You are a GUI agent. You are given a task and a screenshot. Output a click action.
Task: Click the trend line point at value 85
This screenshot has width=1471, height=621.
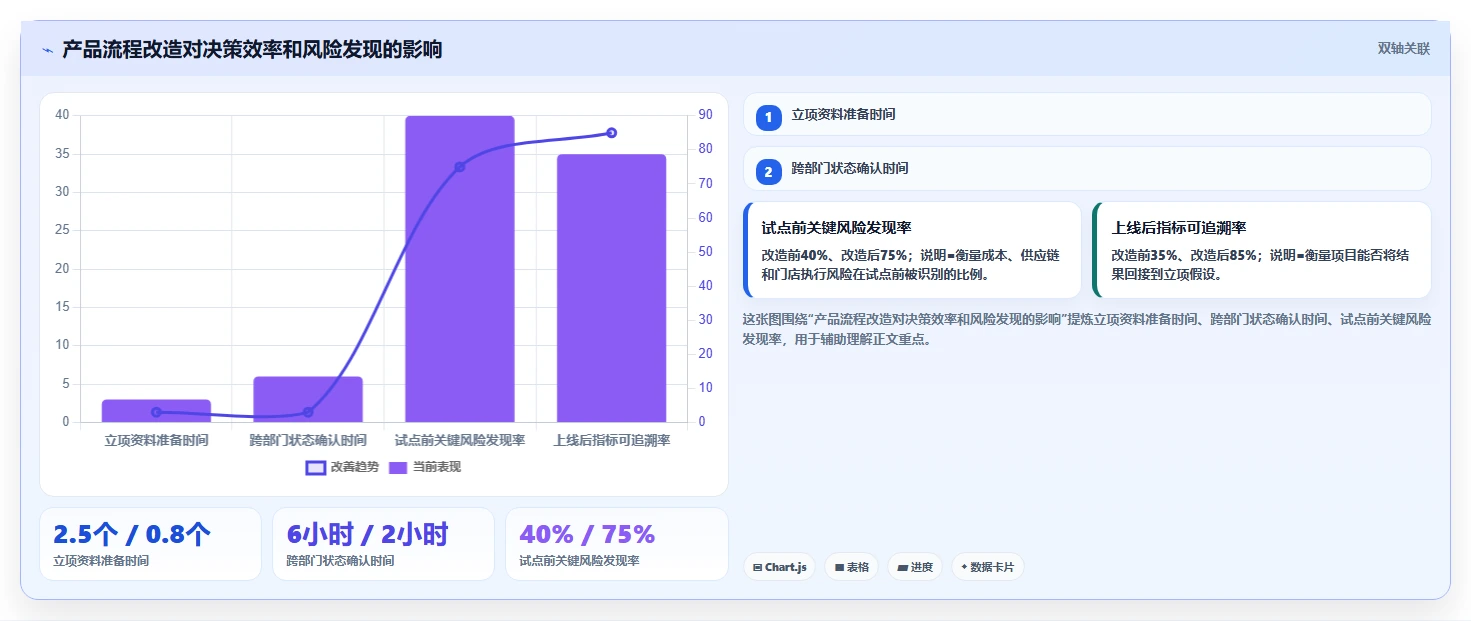point(611,133)
